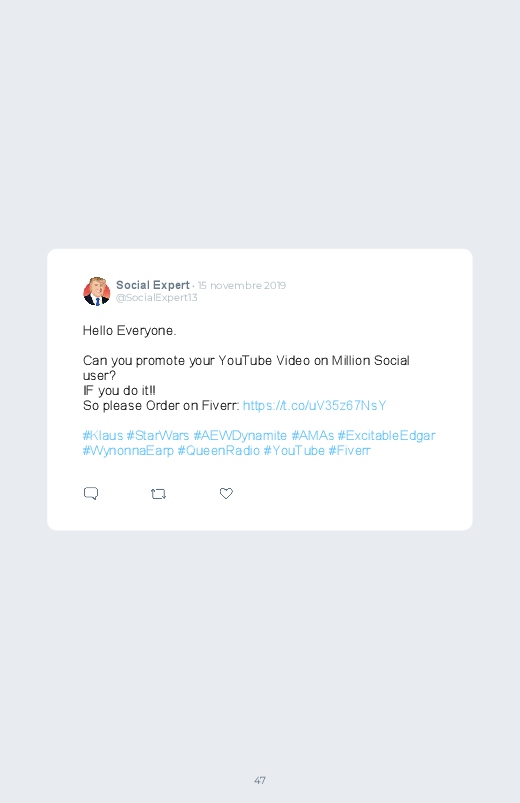
Task: Open the Social Expert profile avatar
Action: click(97, 291)
